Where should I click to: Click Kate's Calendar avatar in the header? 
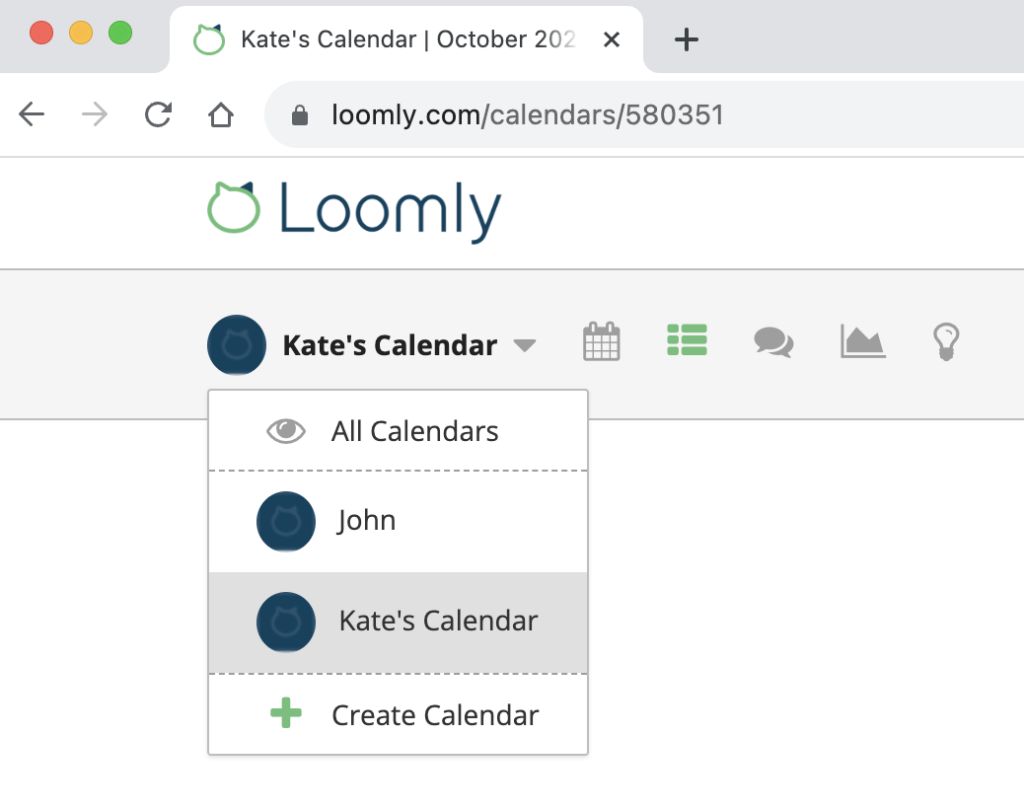[237, 345]
